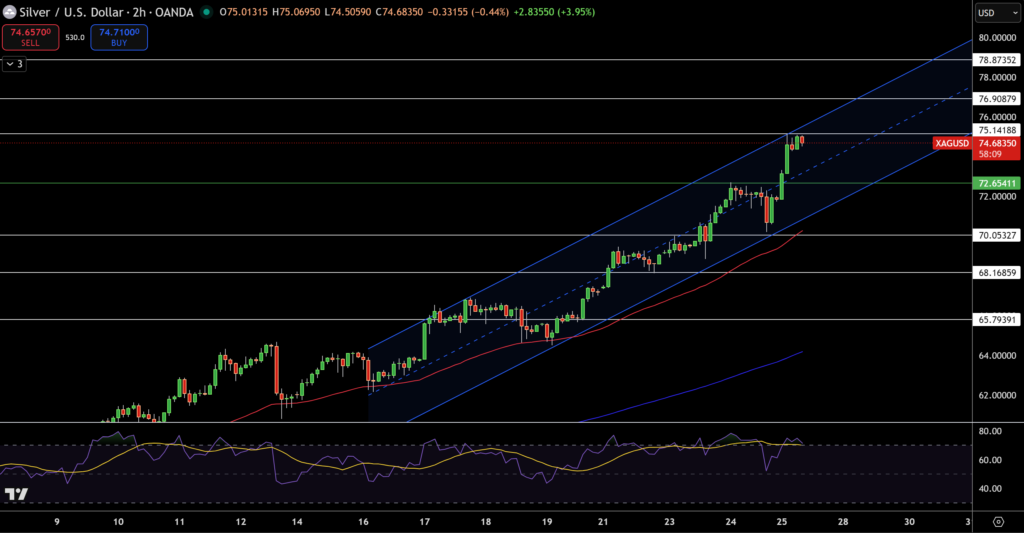Click the 530.0 spread value
1024x533 pixels.
coord(75,37)
